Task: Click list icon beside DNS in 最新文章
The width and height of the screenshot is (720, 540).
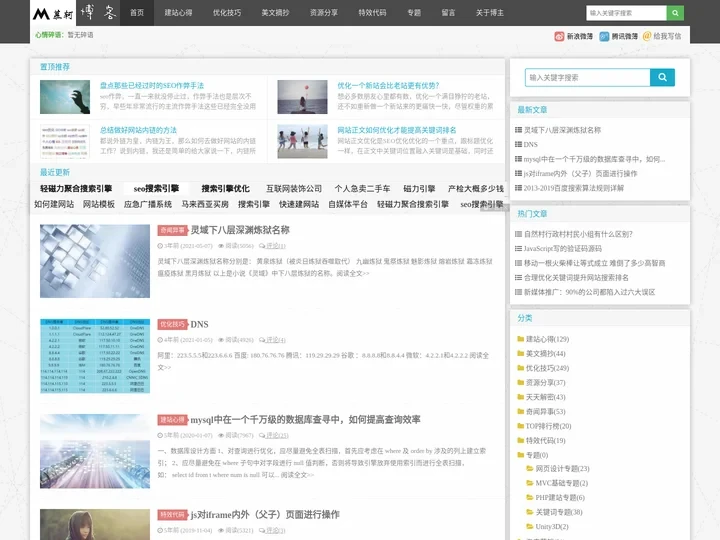Action: point(518,144)
